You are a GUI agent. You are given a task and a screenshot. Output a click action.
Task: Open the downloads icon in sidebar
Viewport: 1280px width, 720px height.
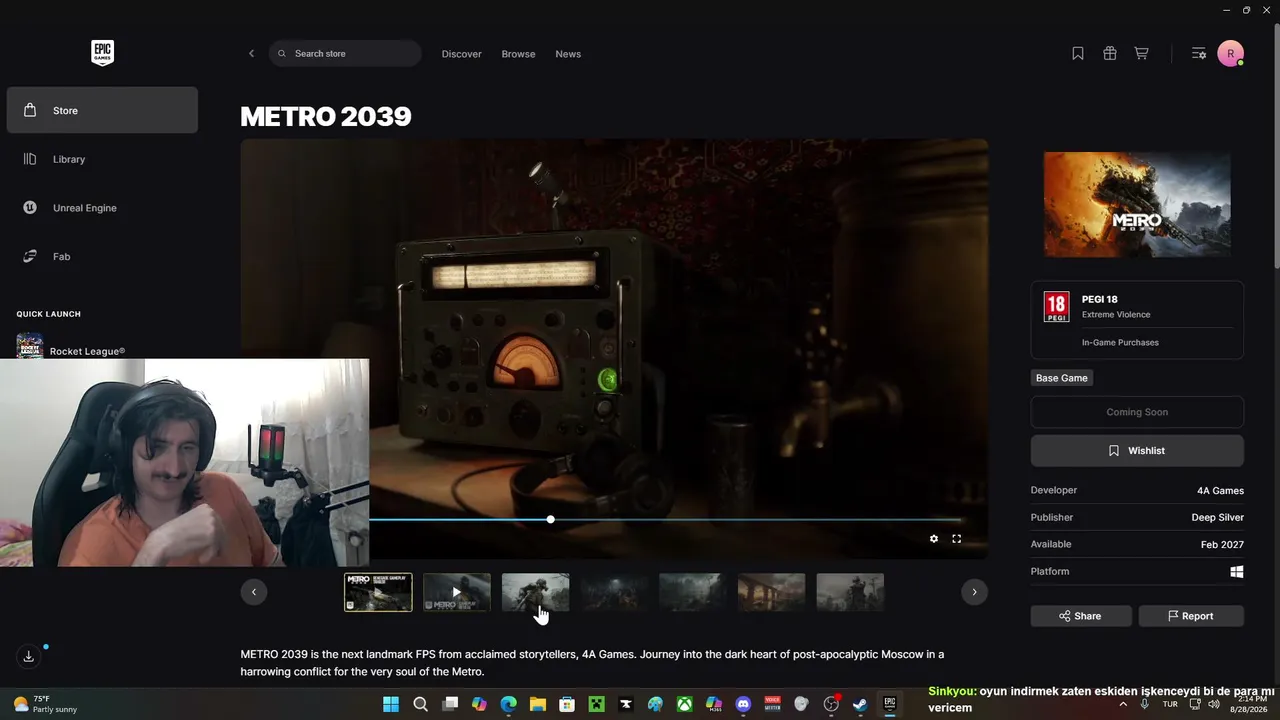click(x=29, y=656)
